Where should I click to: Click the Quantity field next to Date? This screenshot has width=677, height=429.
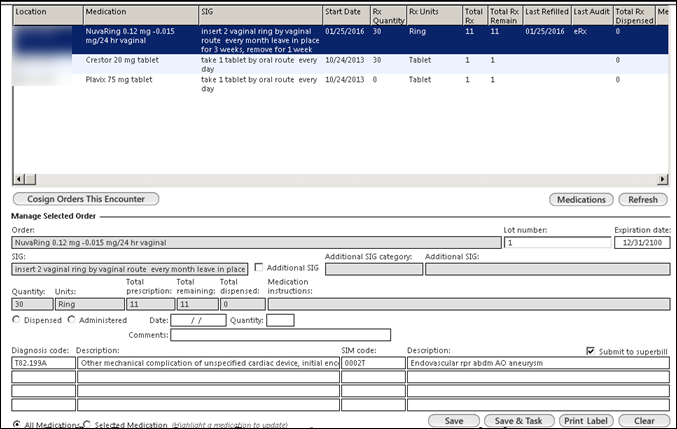[x=280, y=320]
